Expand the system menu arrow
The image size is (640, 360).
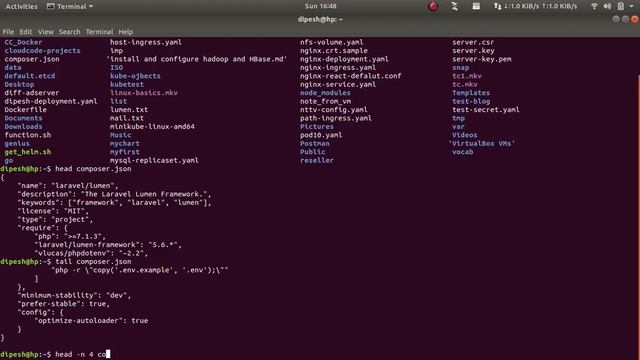[x=631, y=7]
